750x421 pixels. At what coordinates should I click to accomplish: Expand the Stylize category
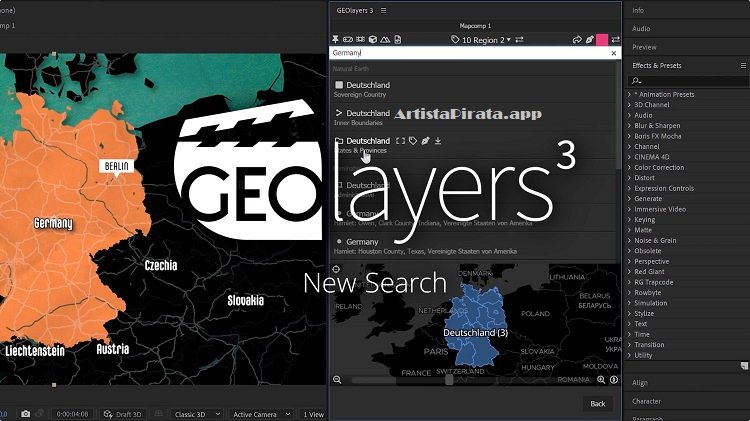[x=629, y=313]
